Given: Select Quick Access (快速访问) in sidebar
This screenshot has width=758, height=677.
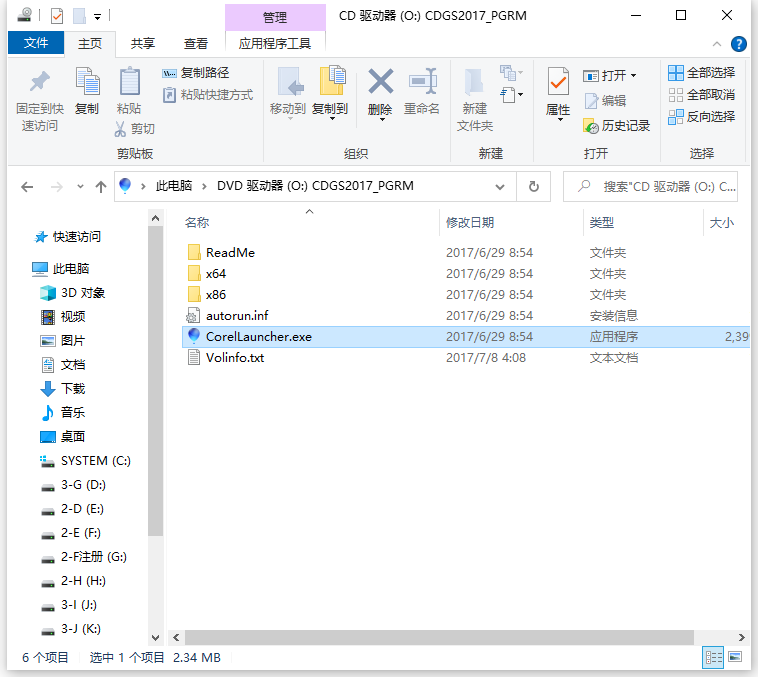Looking at the screenshot, I should [x=67, y=237].
